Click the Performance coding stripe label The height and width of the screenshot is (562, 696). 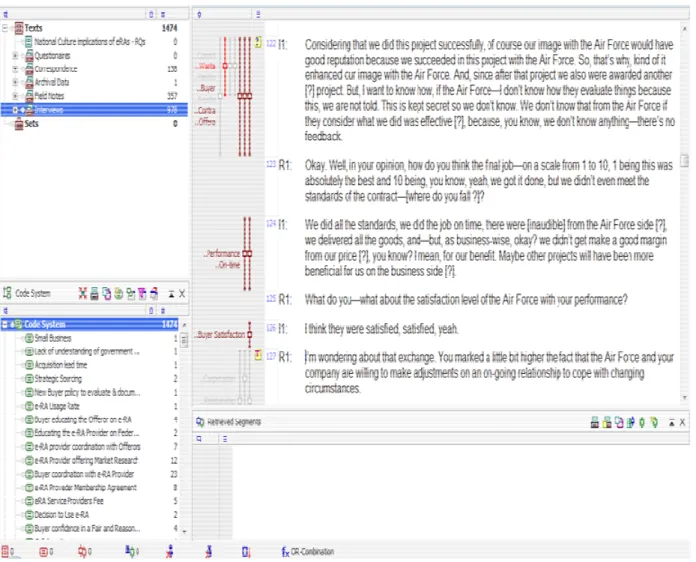pyautogui.click(x=221, y=253)
